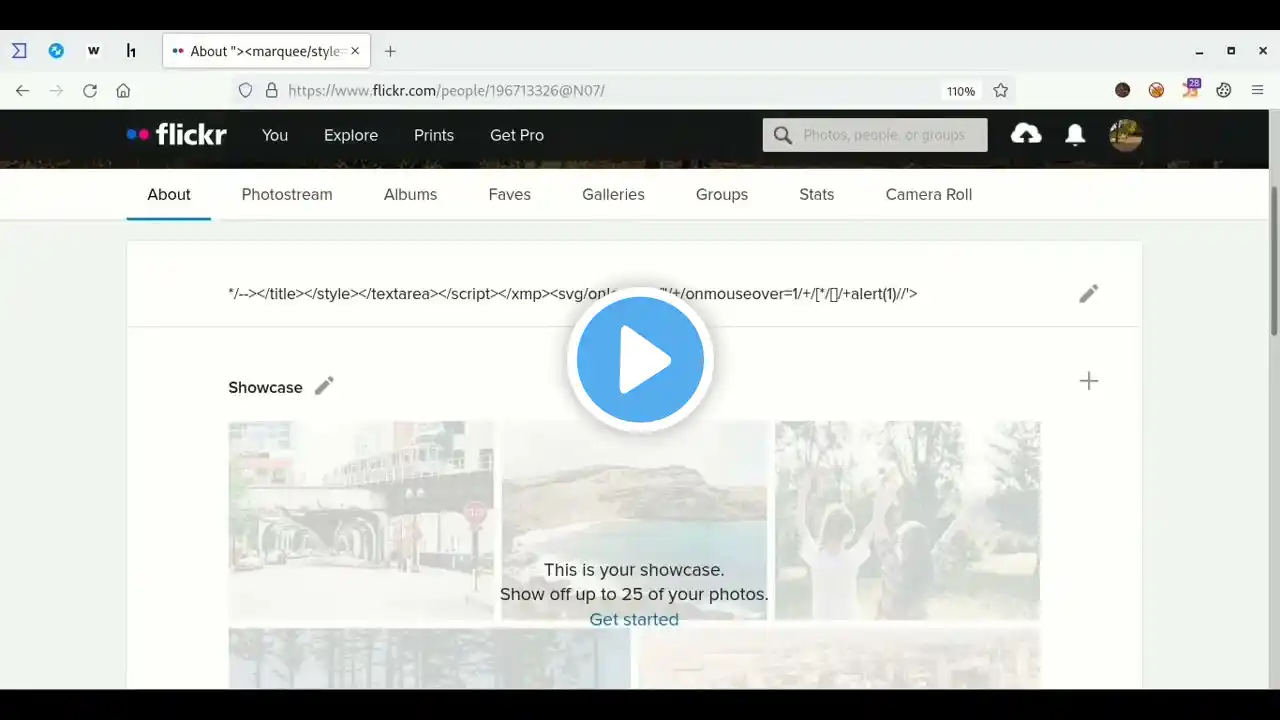Viewport: 1280px width, 720px height.
Task: Switch to the Albums tab
Action: click(410, 195)
